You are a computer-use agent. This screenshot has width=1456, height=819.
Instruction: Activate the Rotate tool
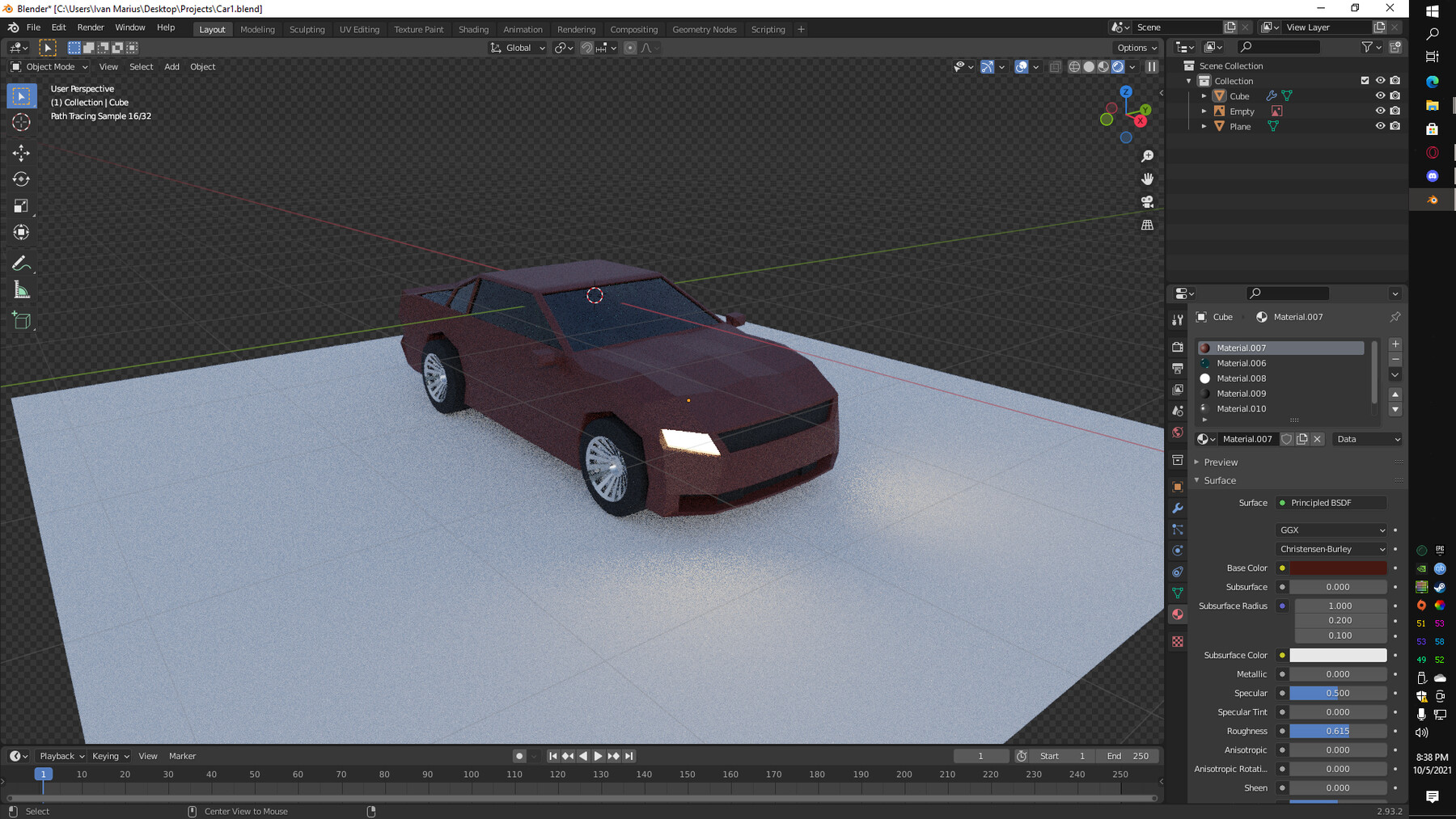tap(22, 179)
